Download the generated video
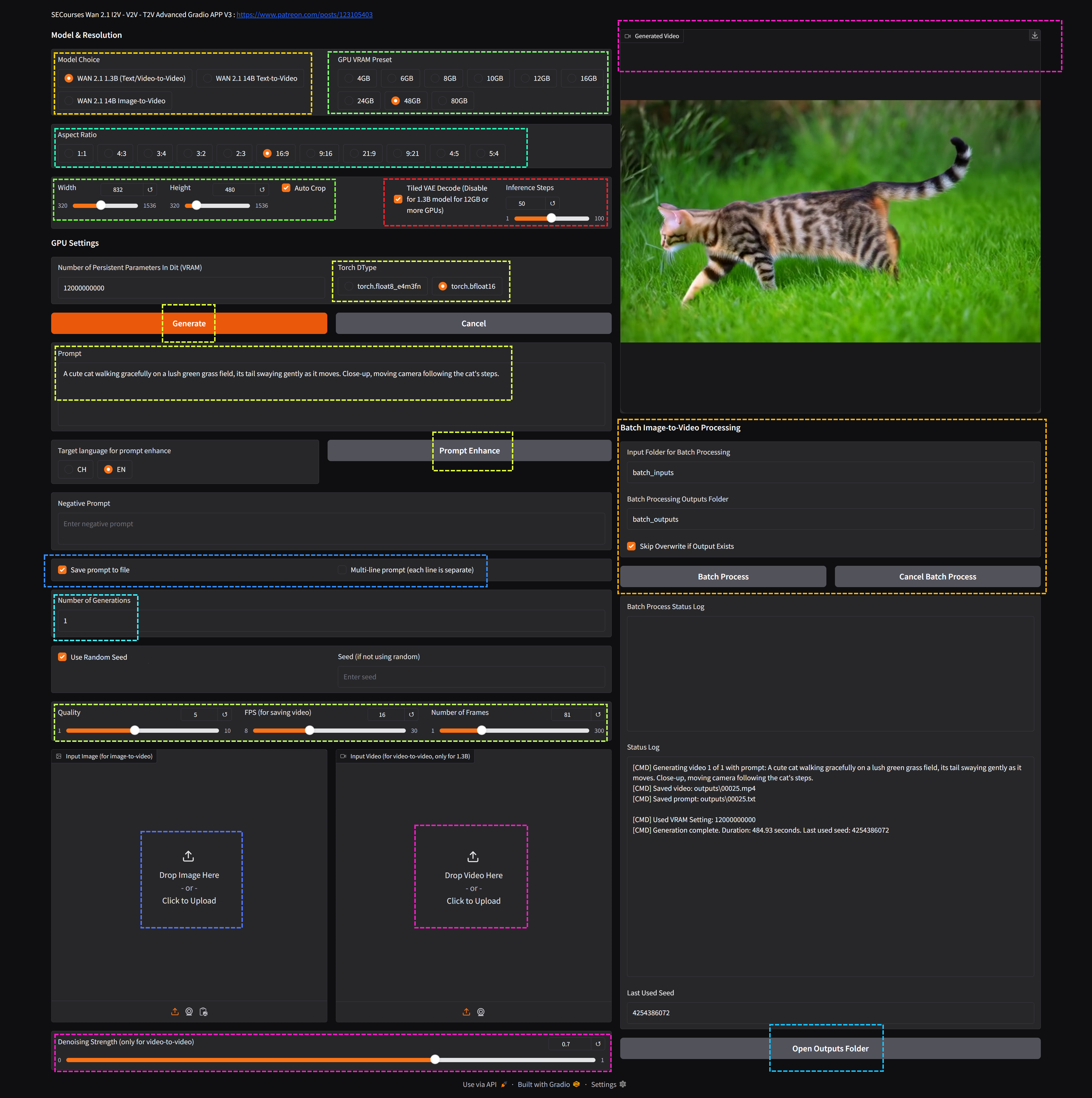The width and height of the screenshot is (1092, 1098). click(1034, 35)
